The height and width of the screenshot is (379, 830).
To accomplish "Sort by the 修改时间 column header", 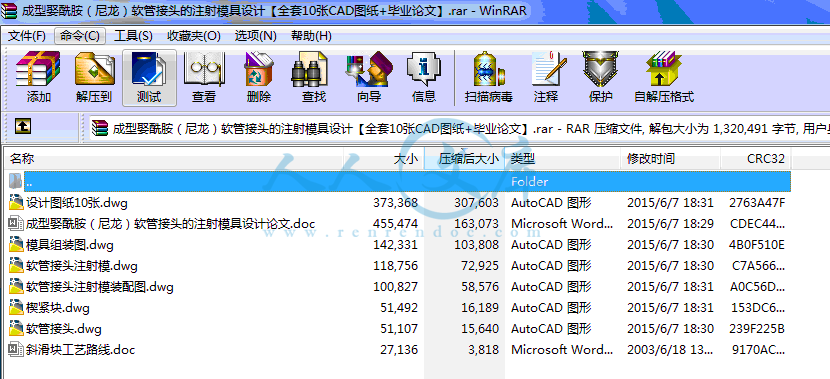I will [670, 159].
